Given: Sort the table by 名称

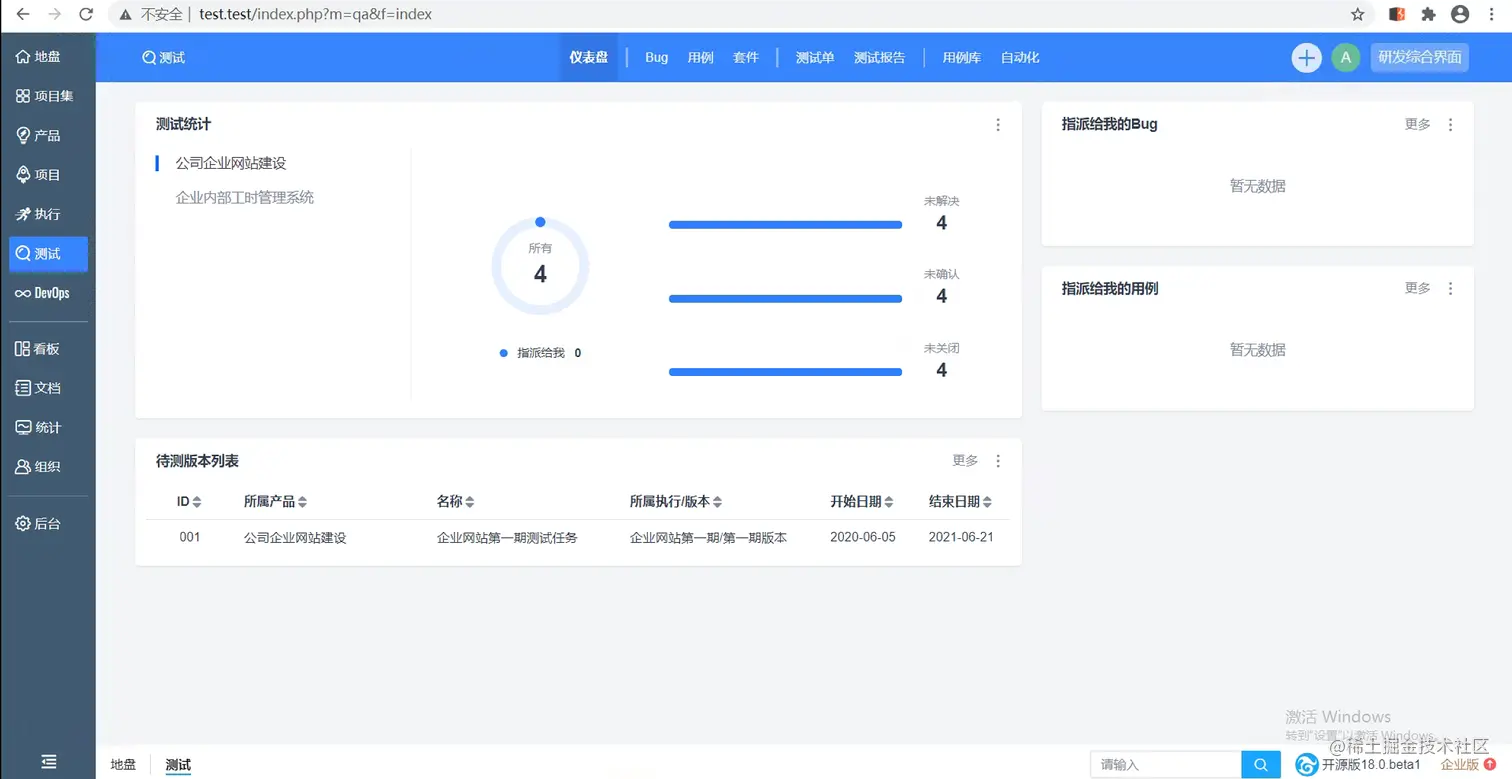Looking at the screenshot, I should coord(455,502).
